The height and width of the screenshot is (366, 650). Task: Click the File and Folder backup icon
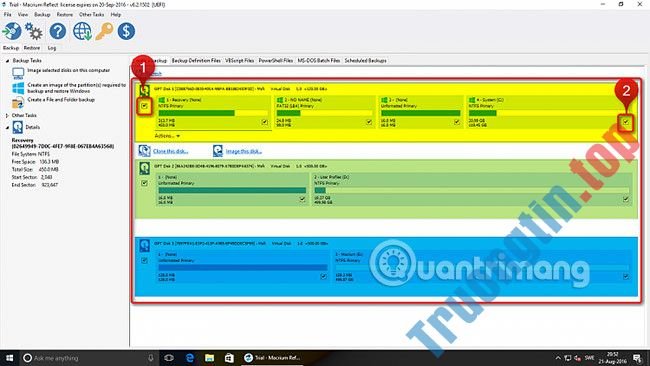click(x=18, y=102)
